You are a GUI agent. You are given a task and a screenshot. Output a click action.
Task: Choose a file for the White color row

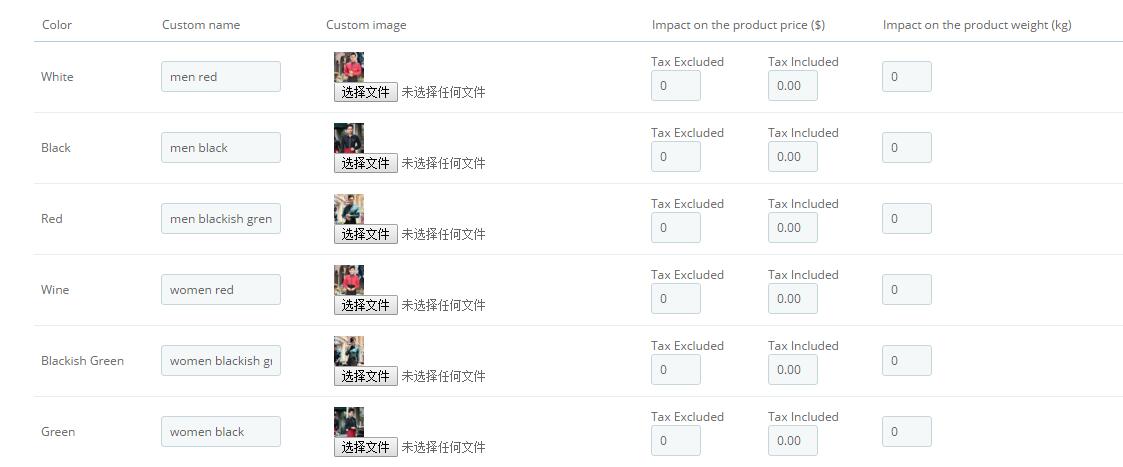point(365,92)
